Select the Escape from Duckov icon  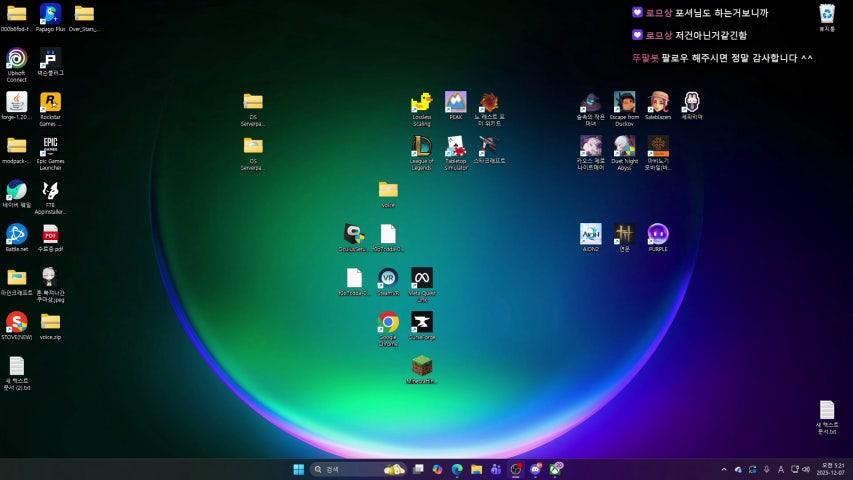pos(624,102)
